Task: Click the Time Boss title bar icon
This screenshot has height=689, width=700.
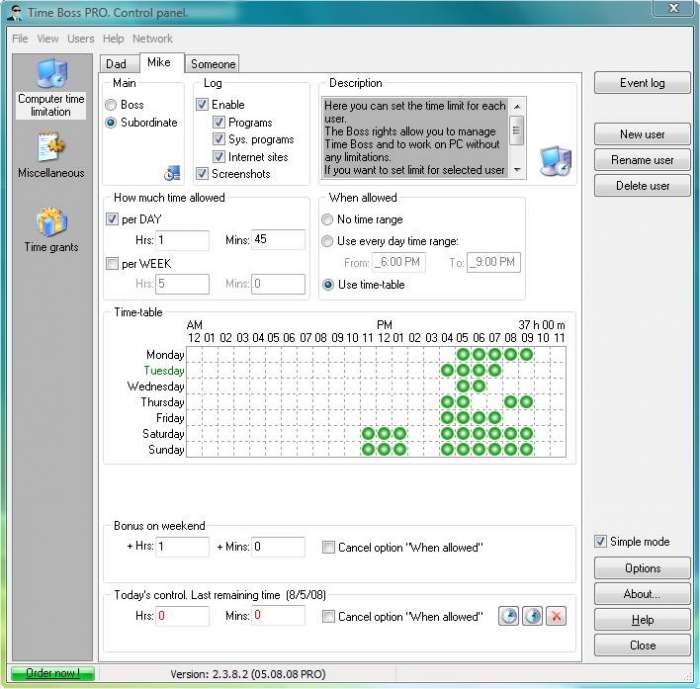Action: tap(16, 13)
